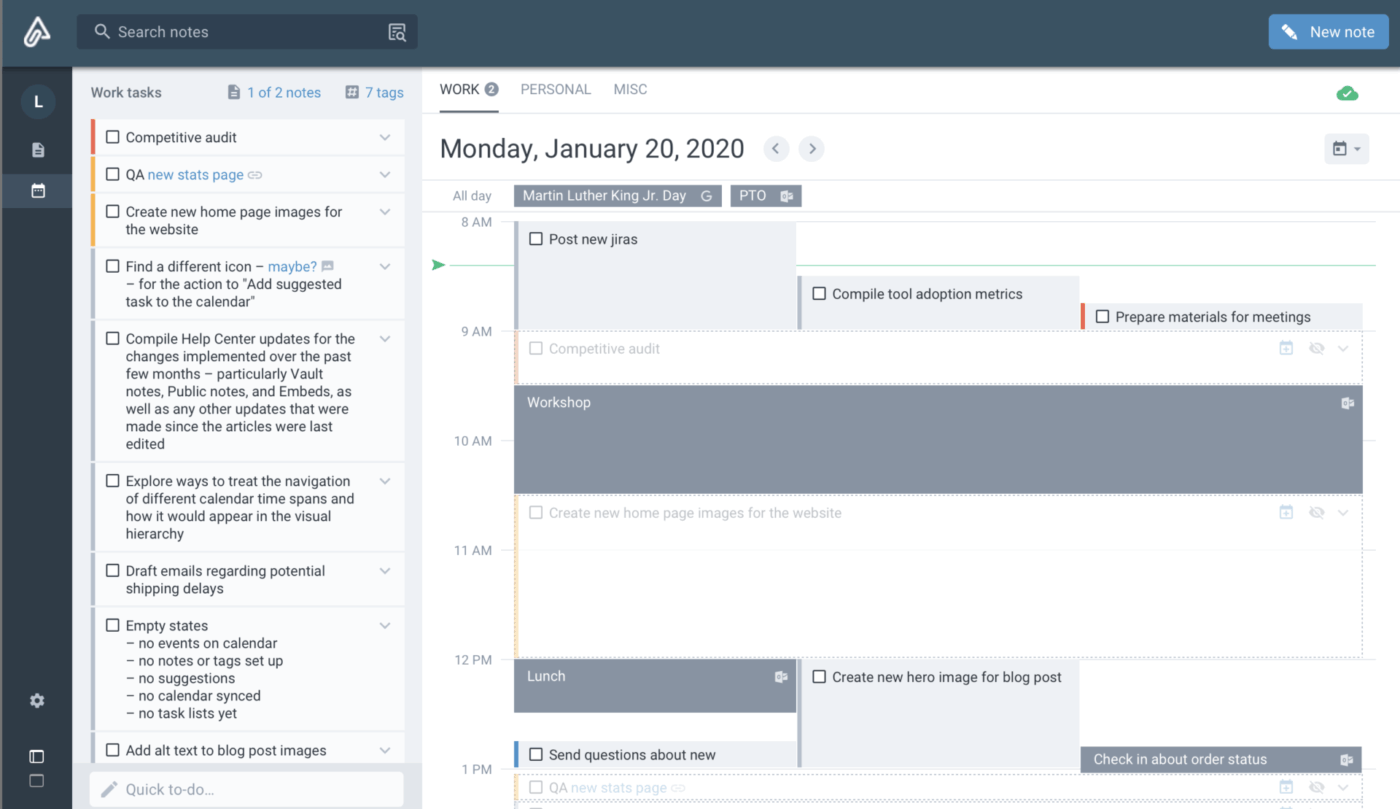Screen dimensions: 1400x809
Task: Open the 7 tags link
Action: coord(374,93)
